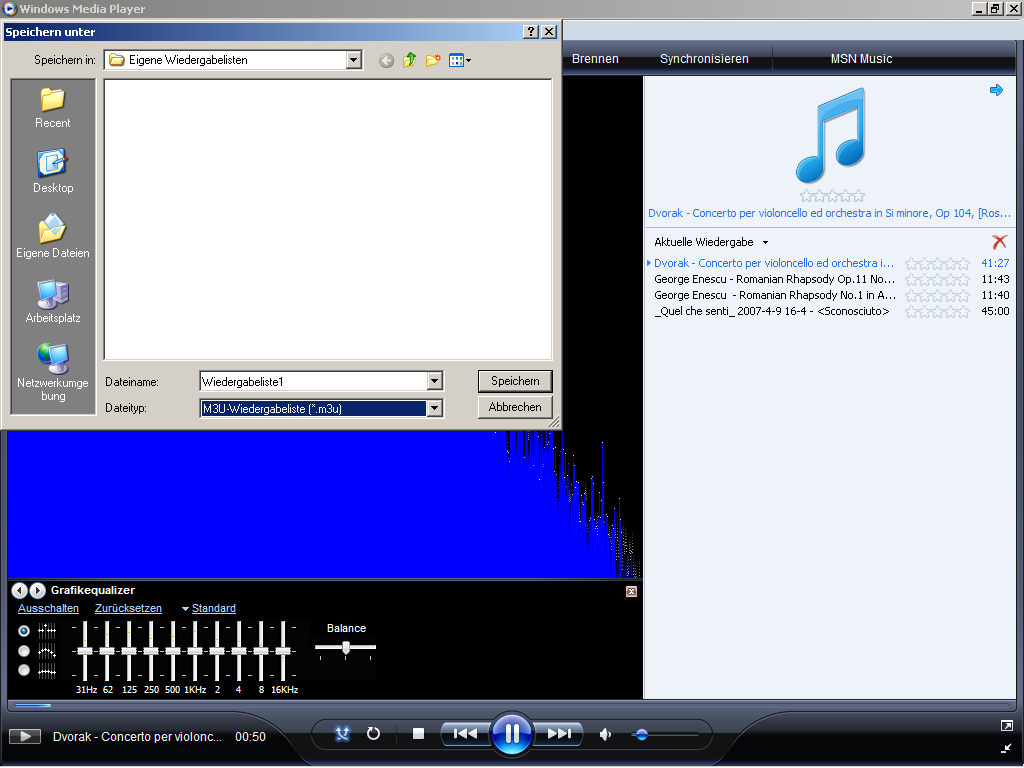Toggle the repeat playback icon
This screenshot has height=768, width=1024.
pyautogui.click(x=373, y=734)
